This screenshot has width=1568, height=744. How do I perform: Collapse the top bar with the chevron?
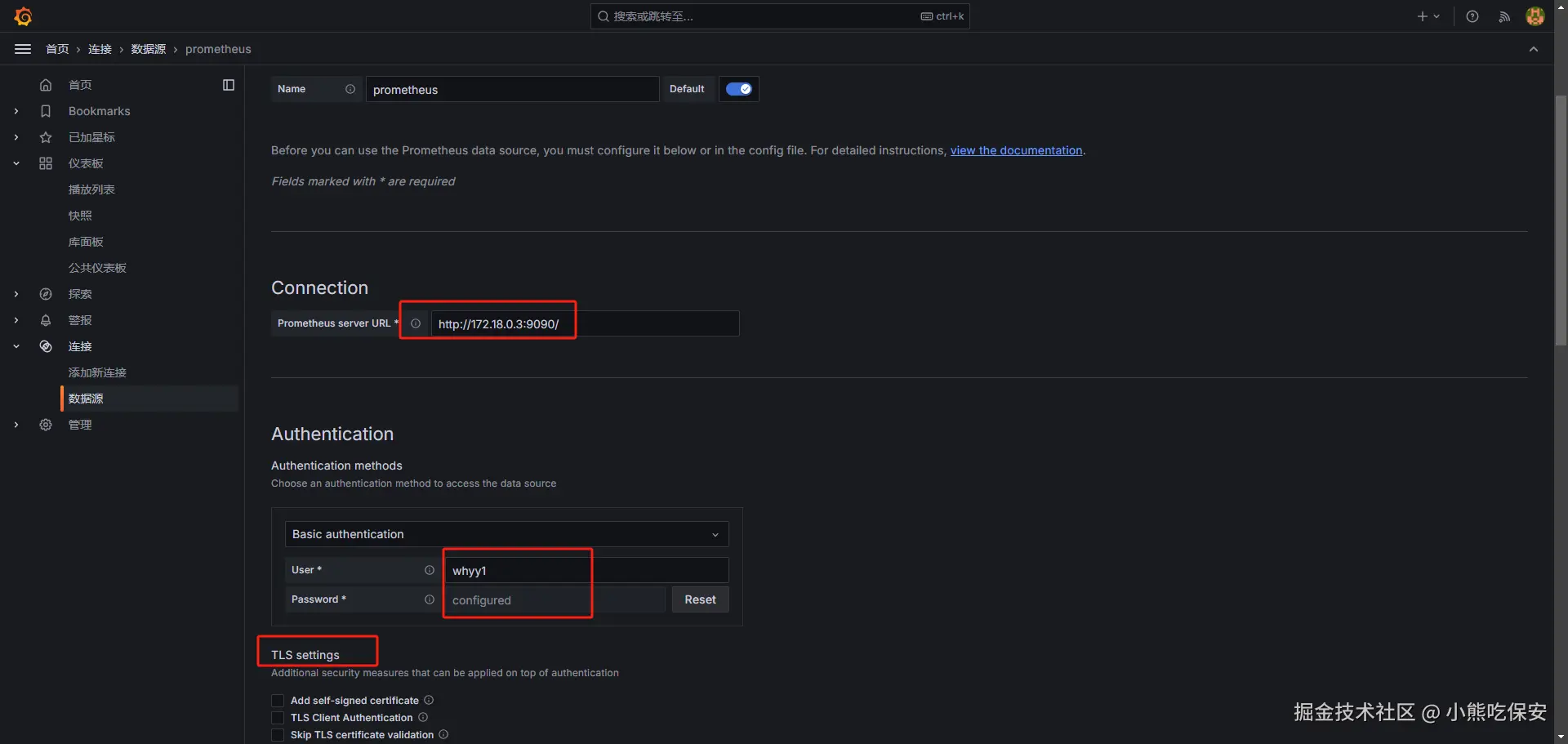pos(1534,49)
